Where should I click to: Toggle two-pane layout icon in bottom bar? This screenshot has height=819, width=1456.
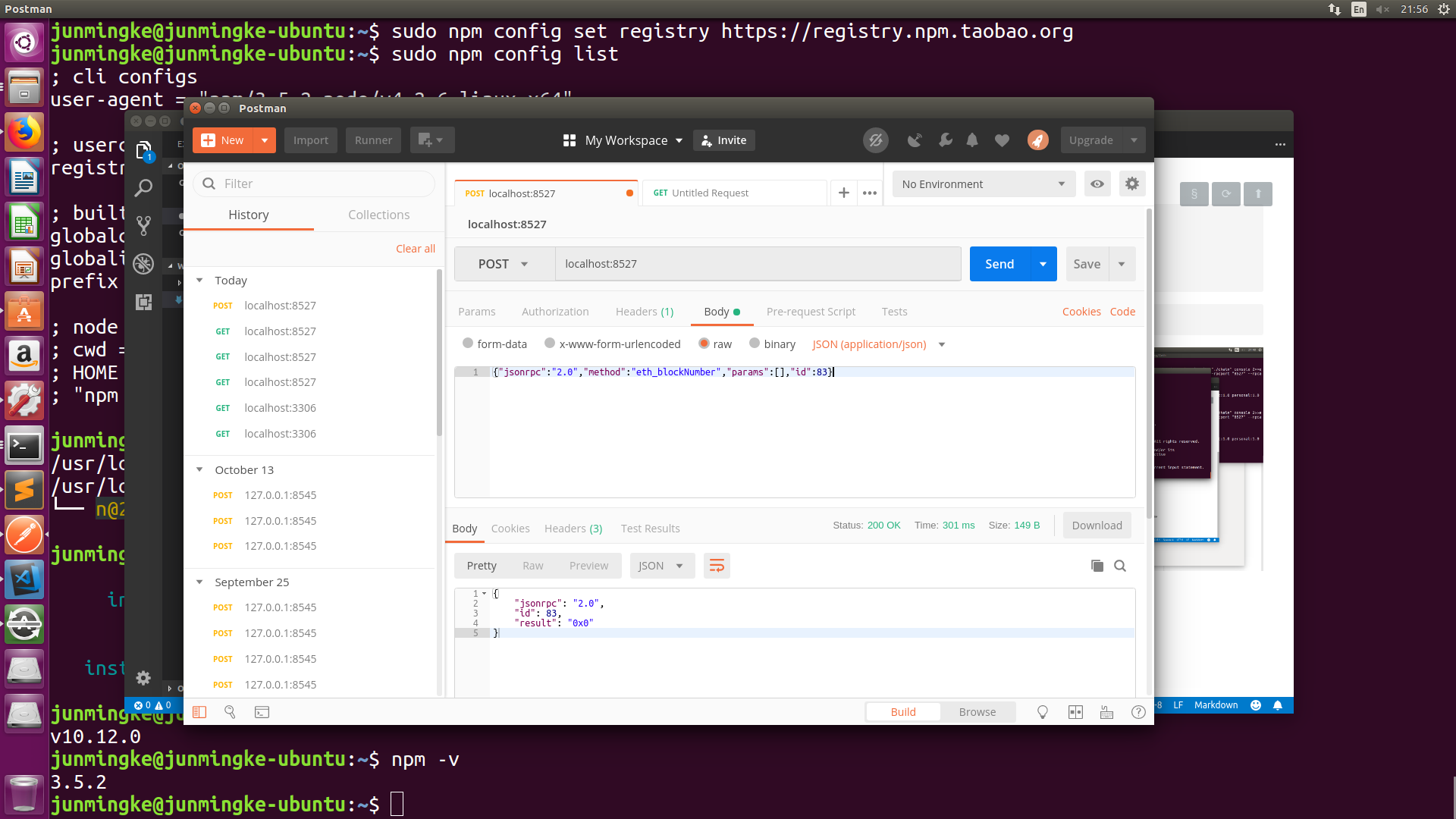point(1075,712)
